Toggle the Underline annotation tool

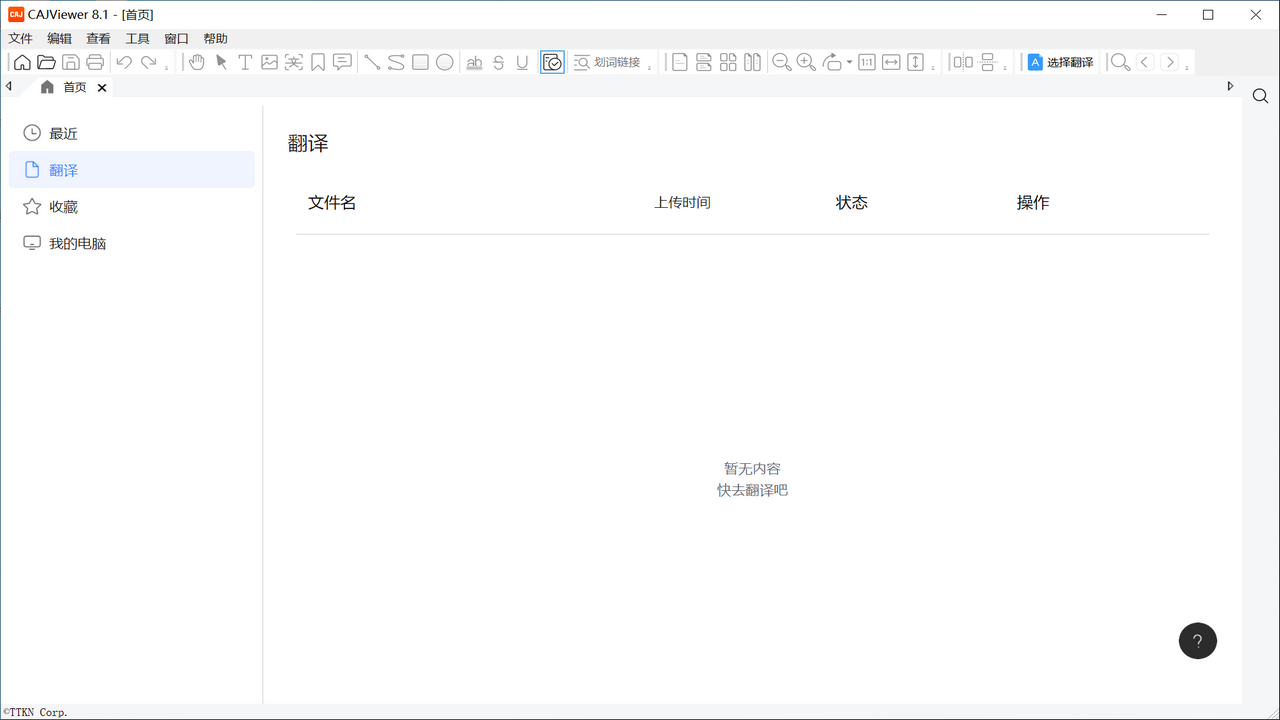click(522, 62)
